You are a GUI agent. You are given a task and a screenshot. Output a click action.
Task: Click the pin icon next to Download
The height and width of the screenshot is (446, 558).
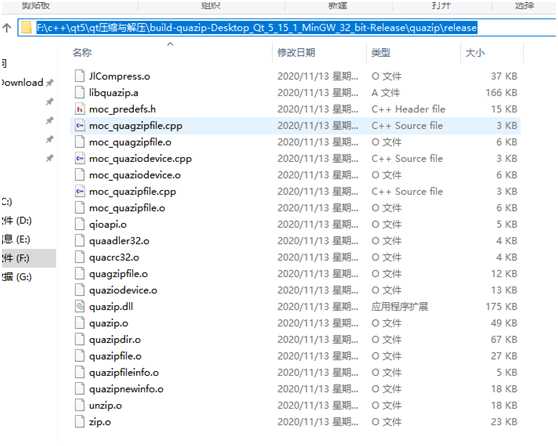point(50,83)
